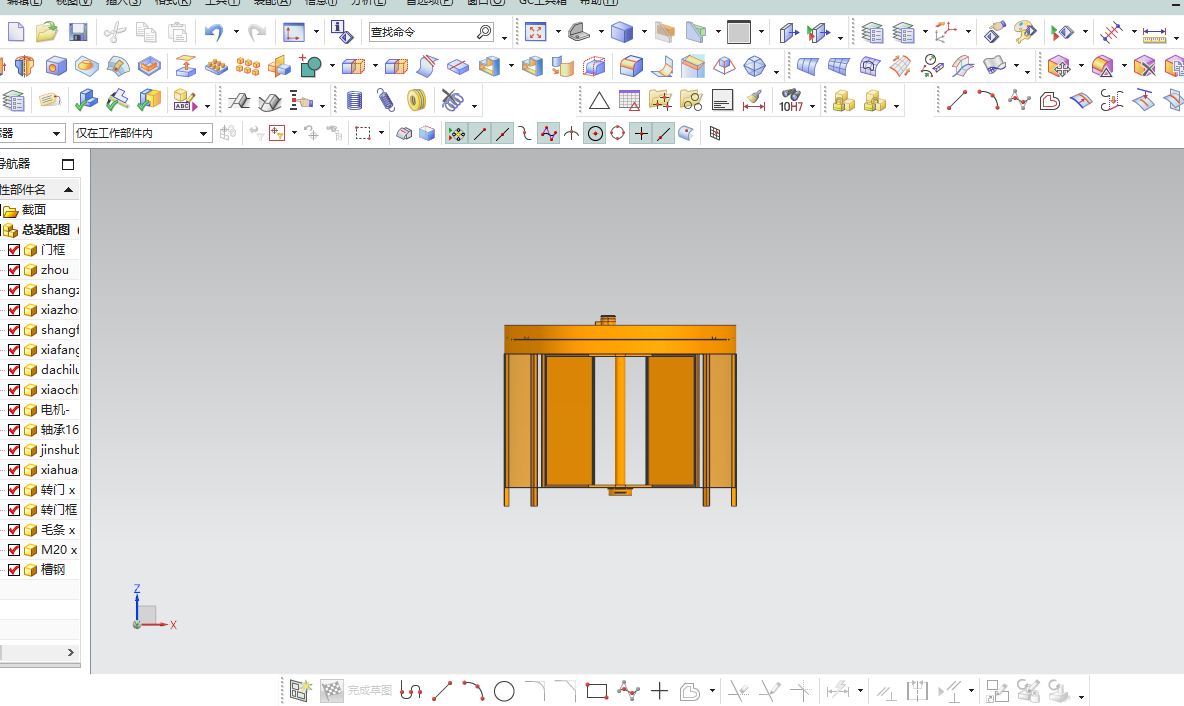Toggle the Enable Snap Point button
Image resolution: width=1184 pixels, height=706 pixels.
[x=456, y=134]
